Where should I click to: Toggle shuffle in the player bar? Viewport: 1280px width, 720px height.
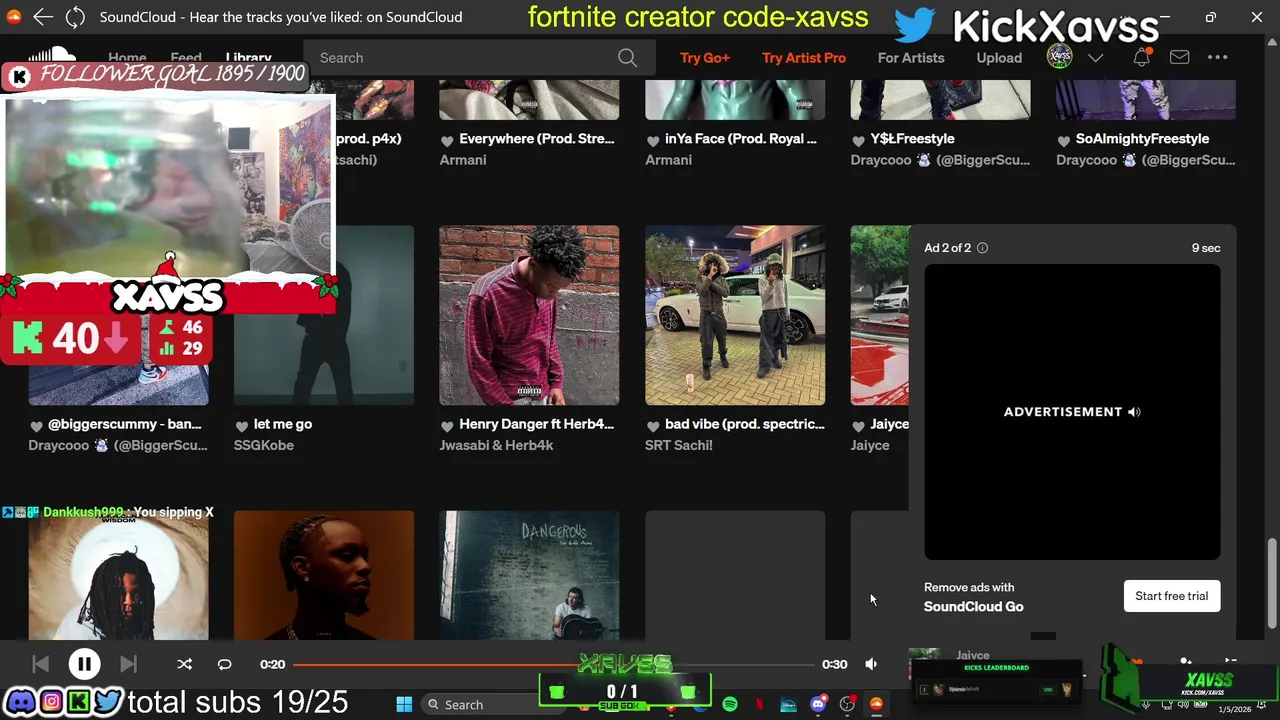coord(184,664)
